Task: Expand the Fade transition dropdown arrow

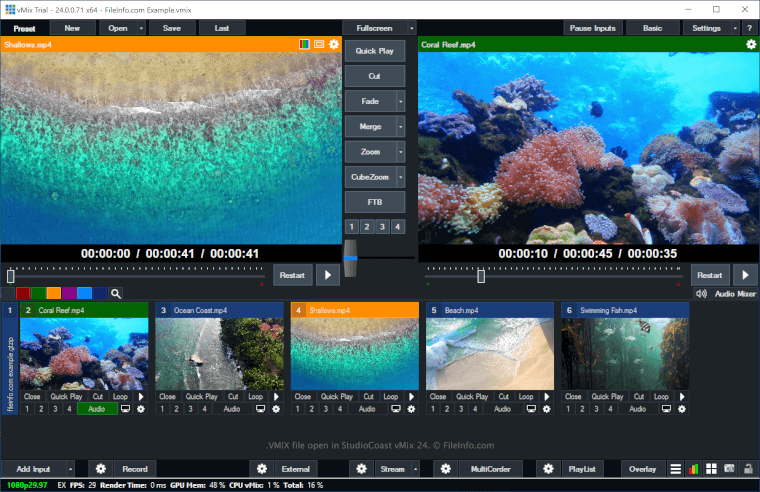Action: coord(400,101)
